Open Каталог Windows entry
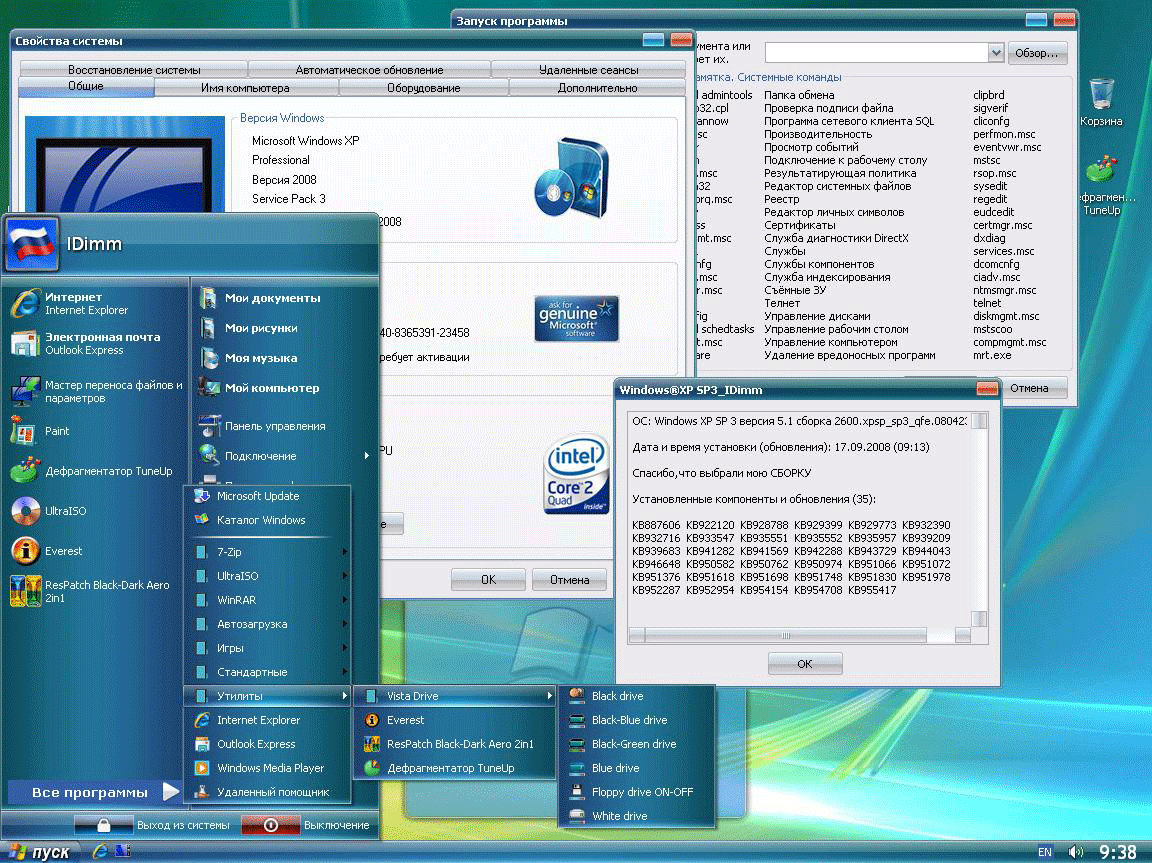The image size is (1152, 863). (x=267, y=520)
